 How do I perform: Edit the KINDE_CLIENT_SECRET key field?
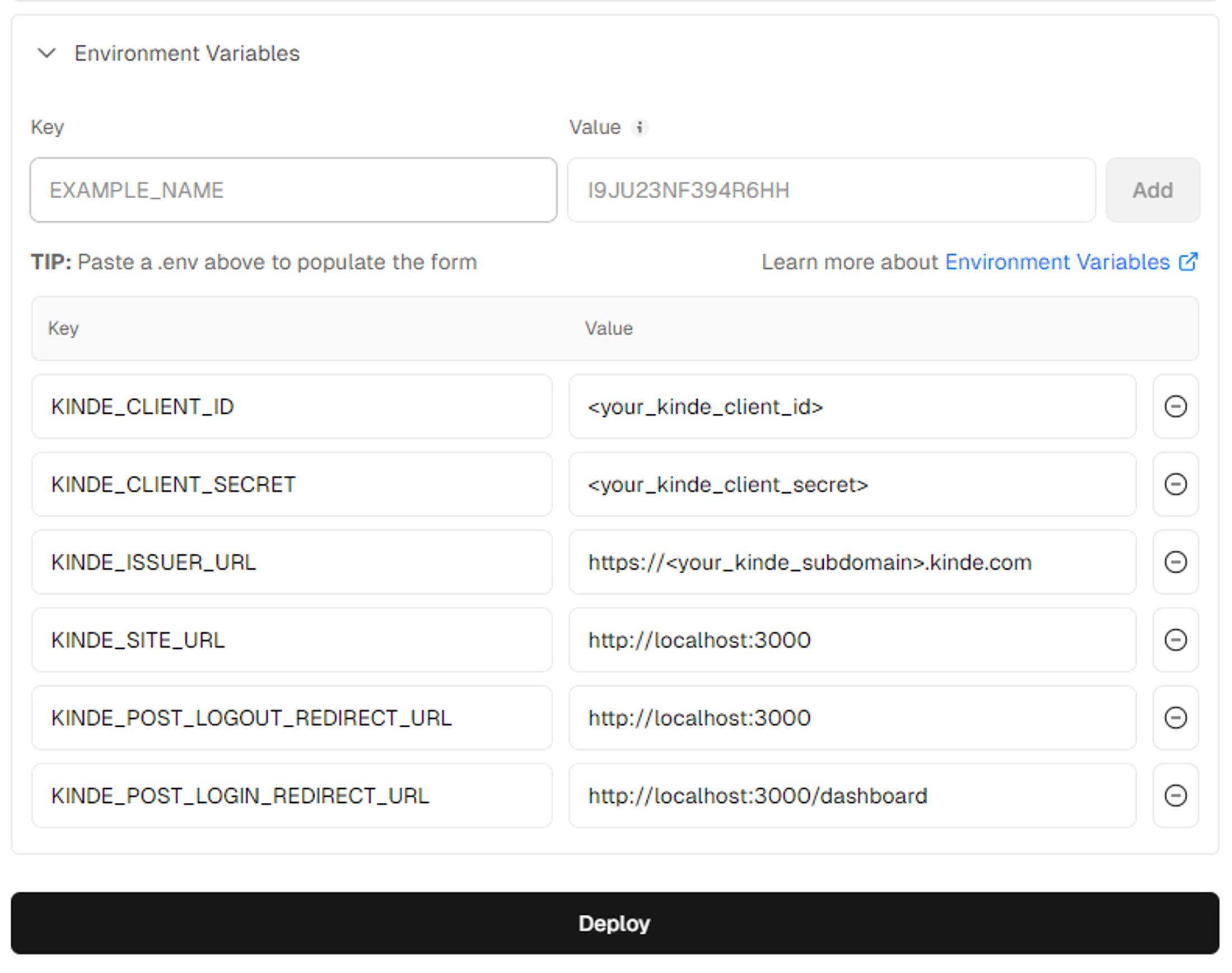(292, 484)
